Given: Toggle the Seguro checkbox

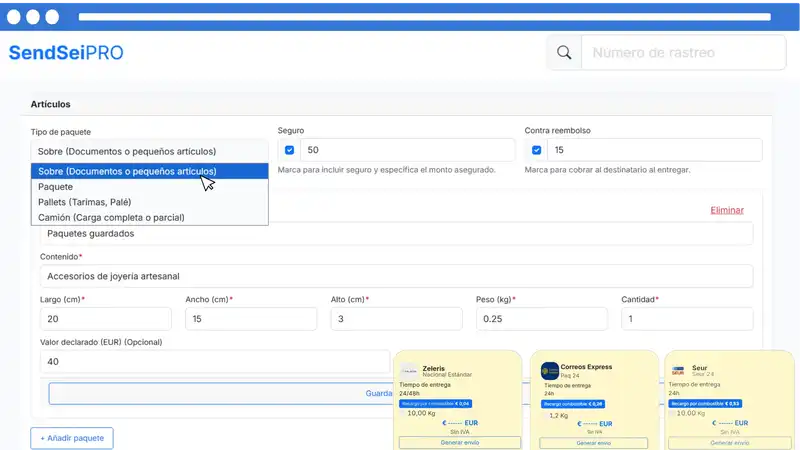Looking at the screenshot, I should (290, 150).
